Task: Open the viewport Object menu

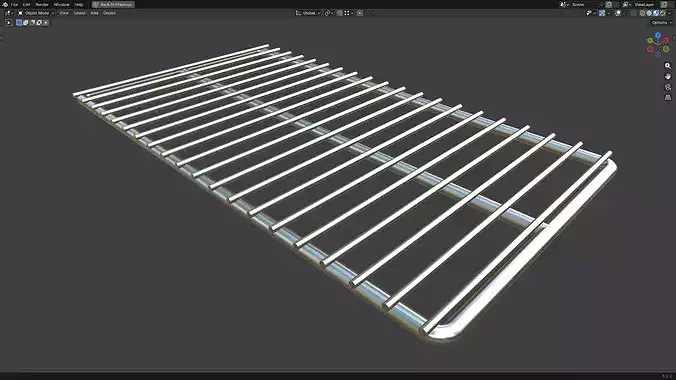Action: point(109,13)
